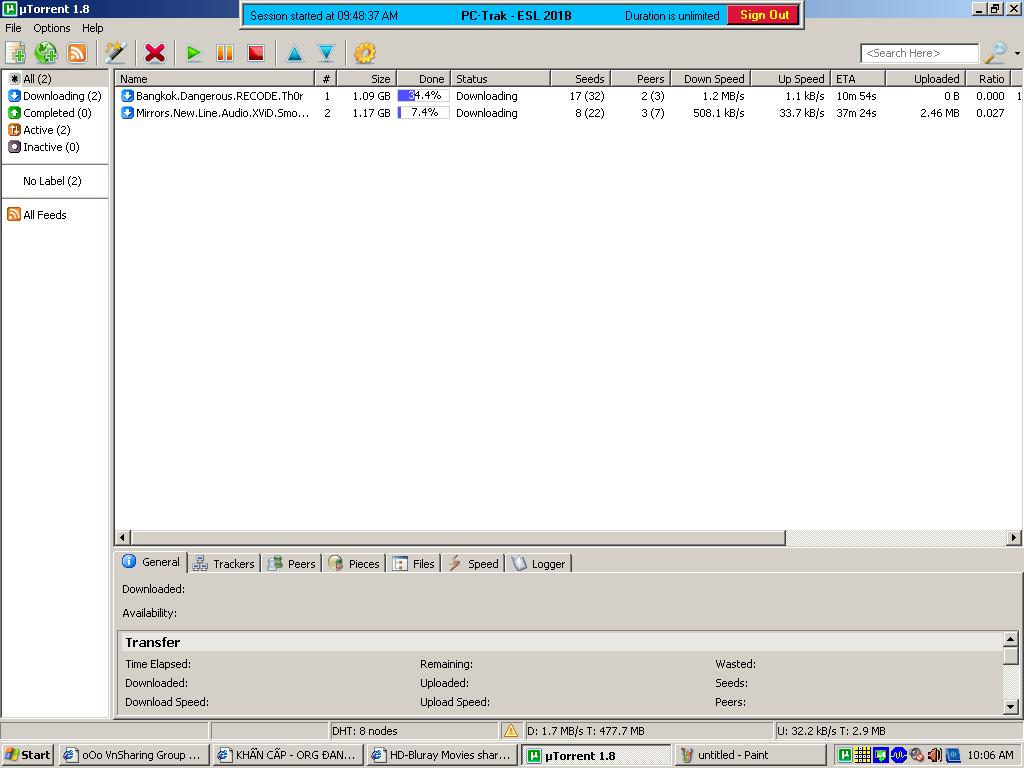
Task: Switch to untitled - Paint taskbar window
Action: click(750, 755)
